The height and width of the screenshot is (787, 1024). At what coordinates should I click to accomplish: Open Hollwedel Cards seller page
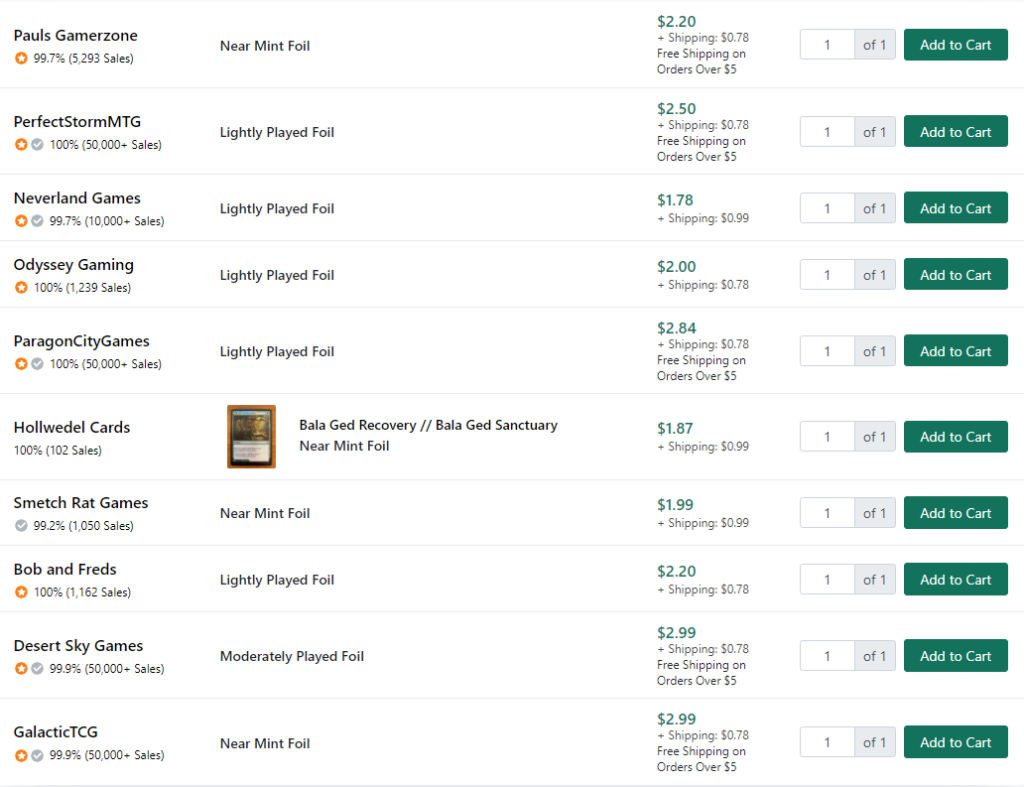[72, 427]
